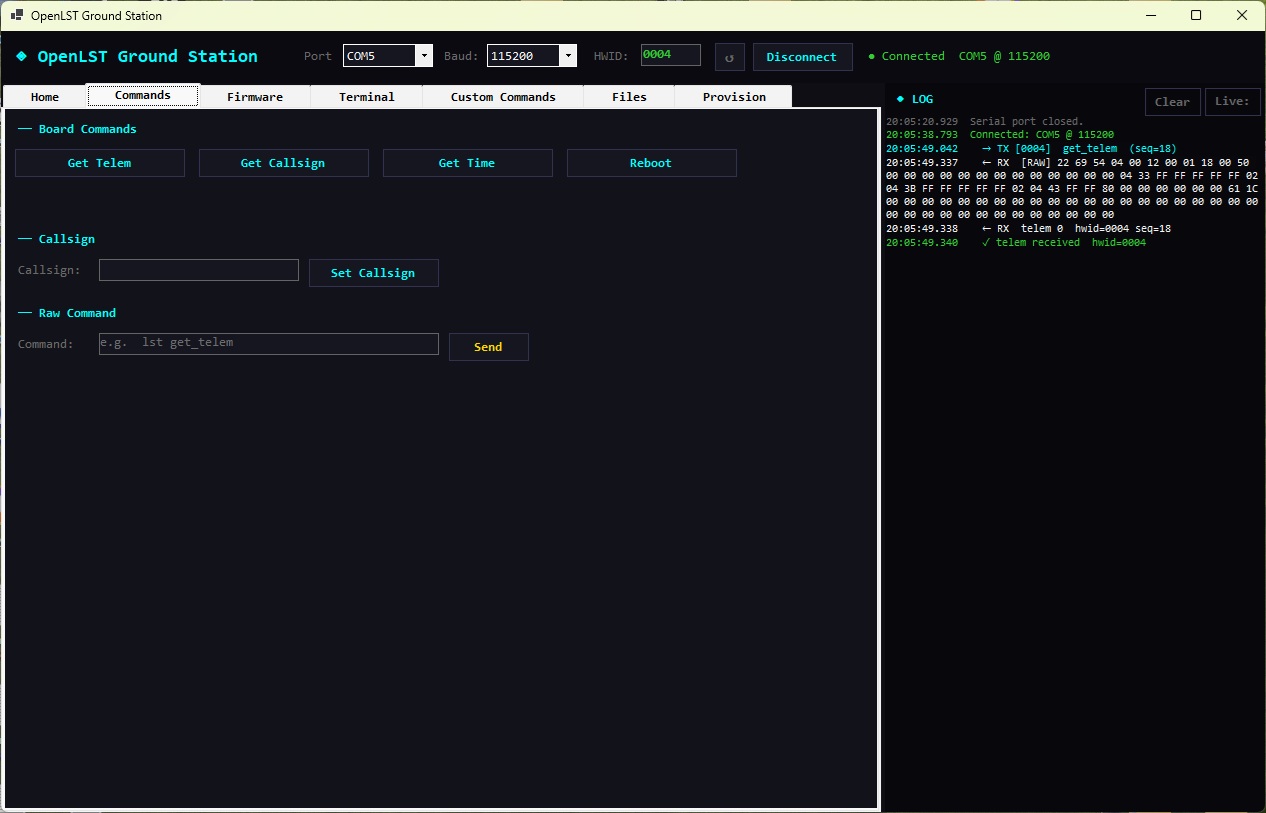This screenshot has width=1266, height=813.
Task: Select the Custom Commands tab
Action: pyautogui.click(x=504, y=96)
